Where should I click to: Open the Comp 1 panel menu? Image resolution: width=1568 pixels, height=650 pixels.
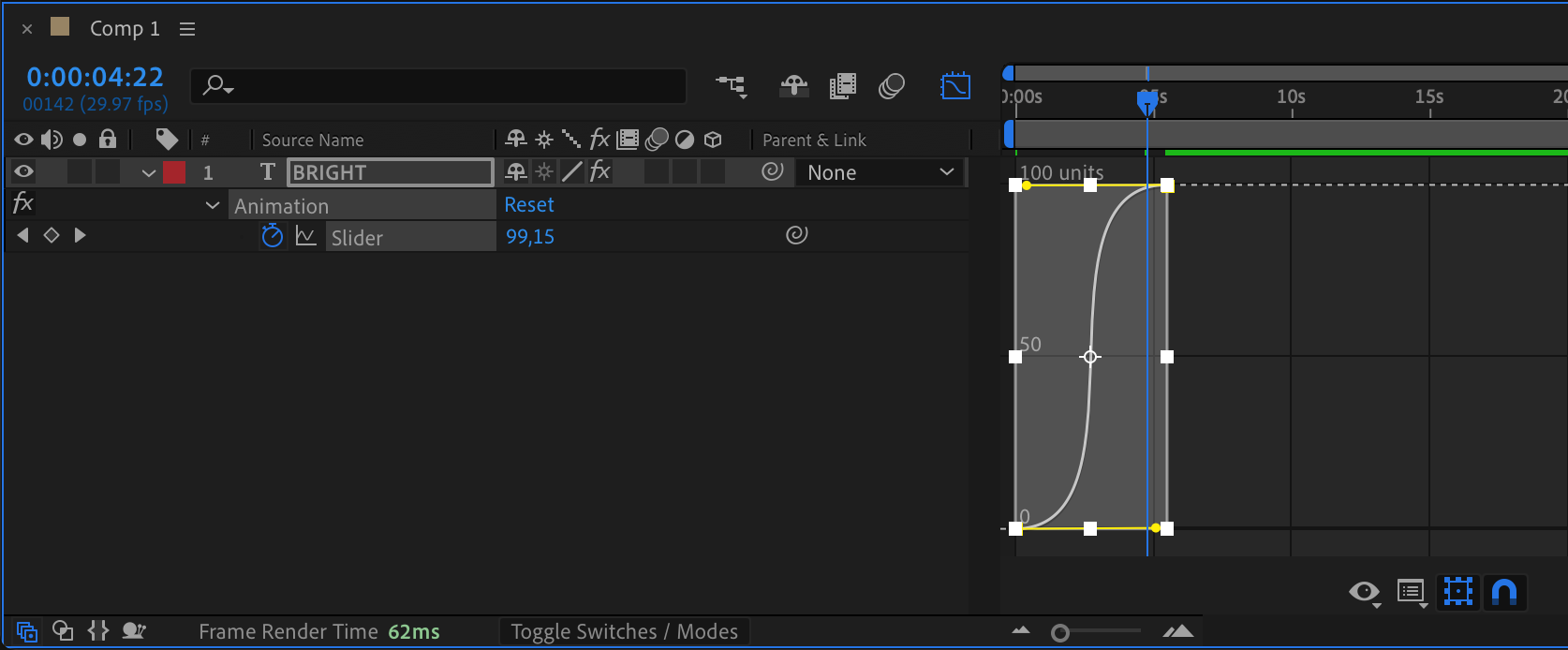[x=187, y=29]
